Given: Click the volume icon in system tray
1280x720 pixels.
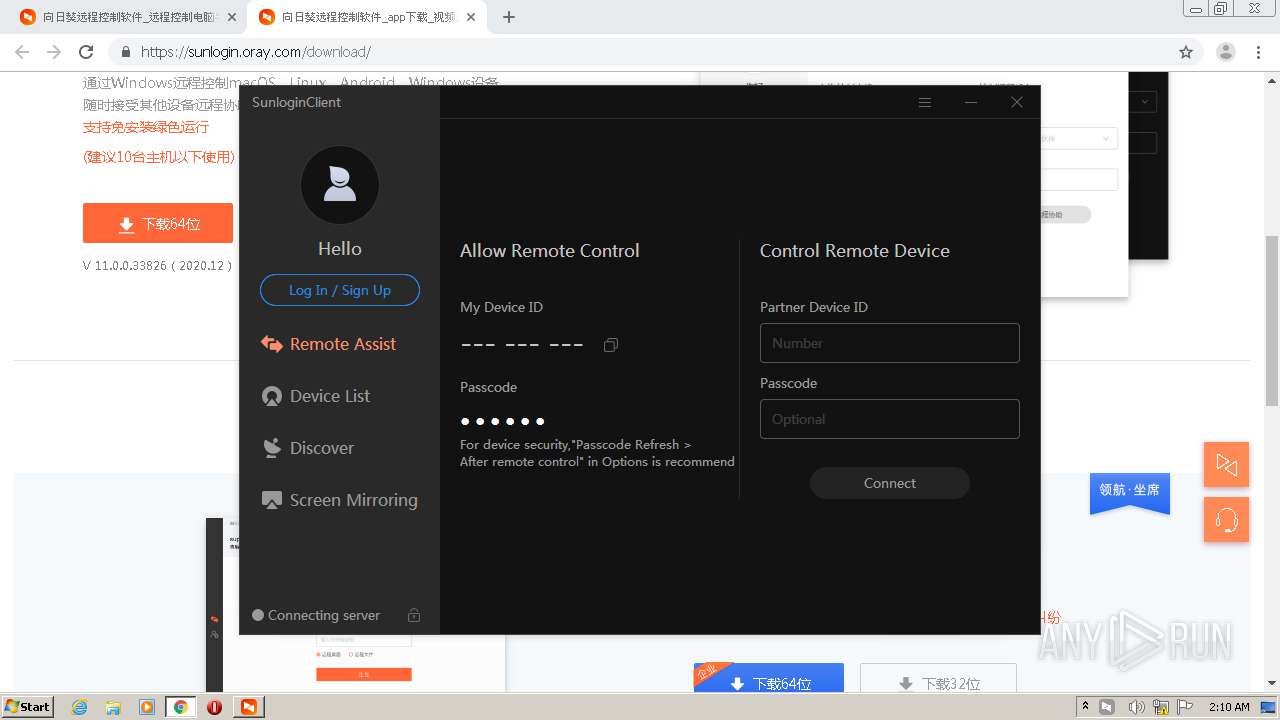Looking at the screenshot, I should pyautogui.click(x=1137, y=707).
